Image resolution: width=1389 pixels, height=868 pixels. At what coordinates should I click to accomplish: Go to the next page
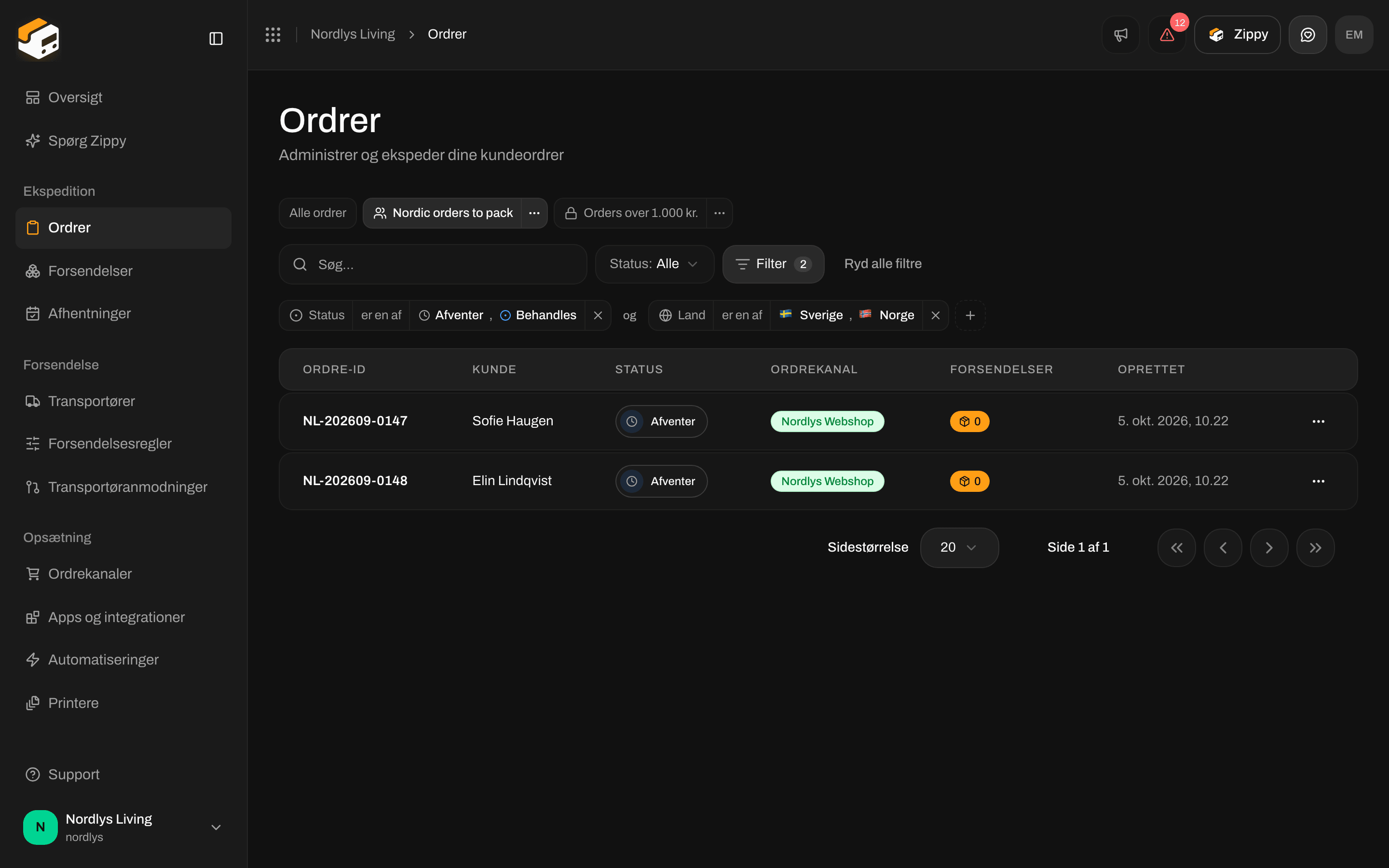(x=1269, y=548)
